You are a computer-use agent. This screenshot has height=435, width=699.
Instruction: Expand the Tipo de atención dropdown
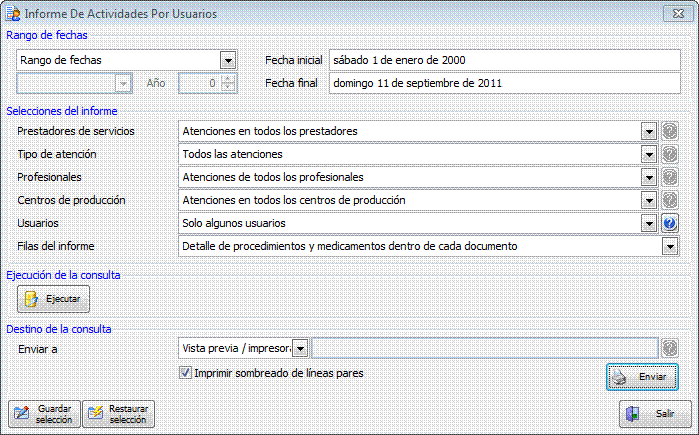(x=649, y=154)
